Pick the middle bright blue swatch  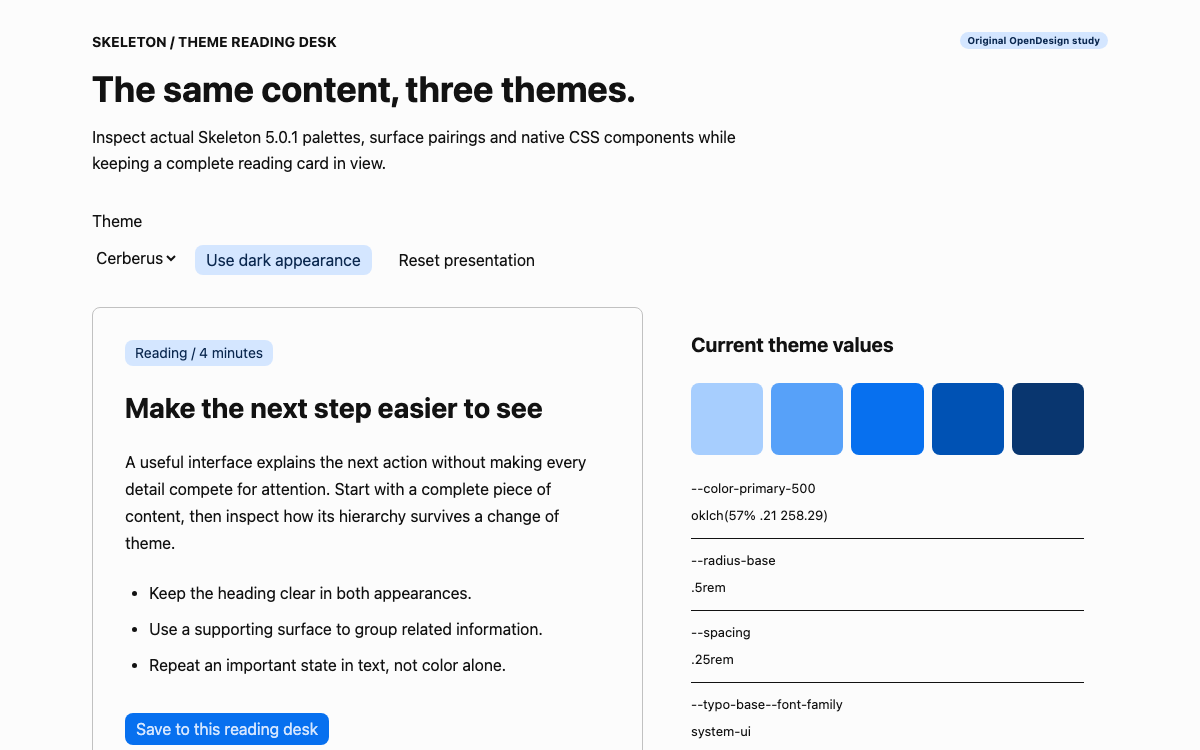click(887, 419)
